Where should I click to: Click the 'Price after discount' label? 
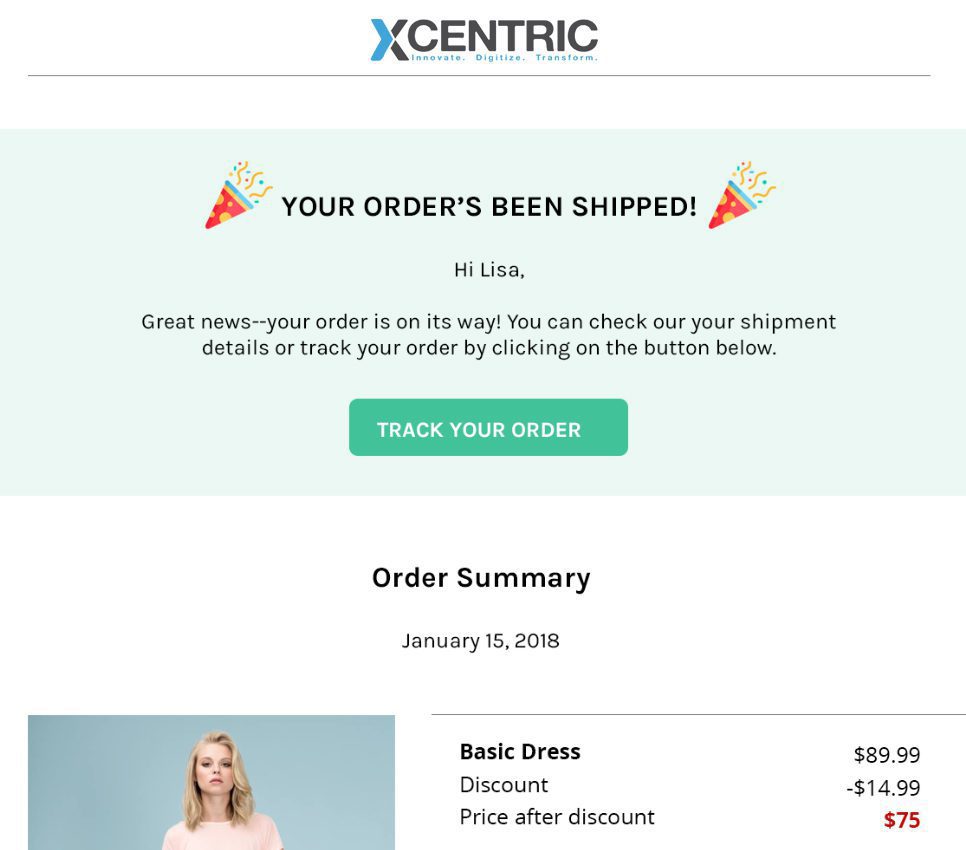point(557,817)
